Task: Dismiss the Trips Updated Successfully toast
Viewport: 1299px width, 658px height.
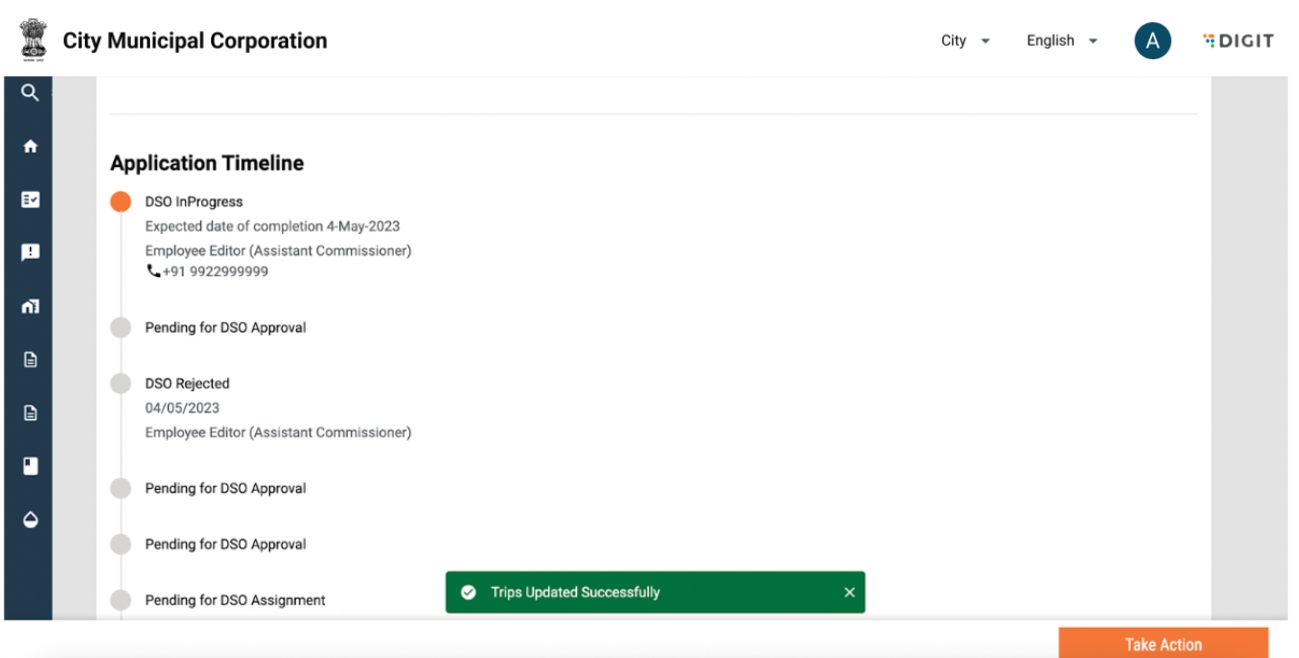Action: coord(849,592)
